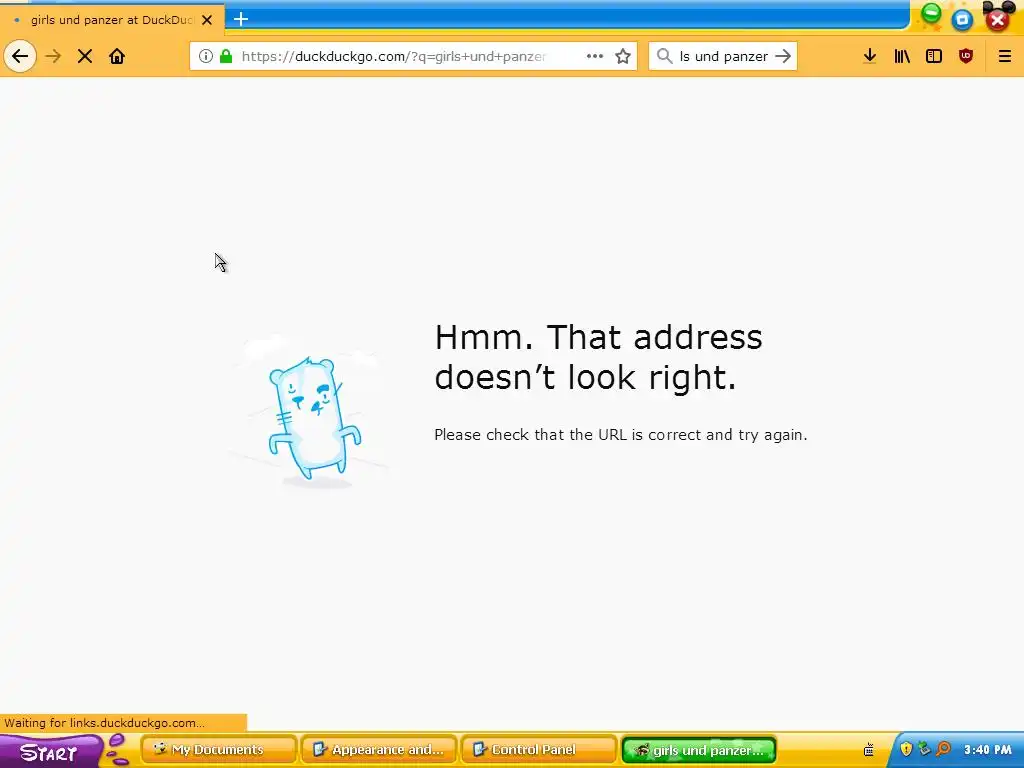Screen dimensions: 1024x768
Task: Open page actions three-dot menu
Action: pos(594,56)
